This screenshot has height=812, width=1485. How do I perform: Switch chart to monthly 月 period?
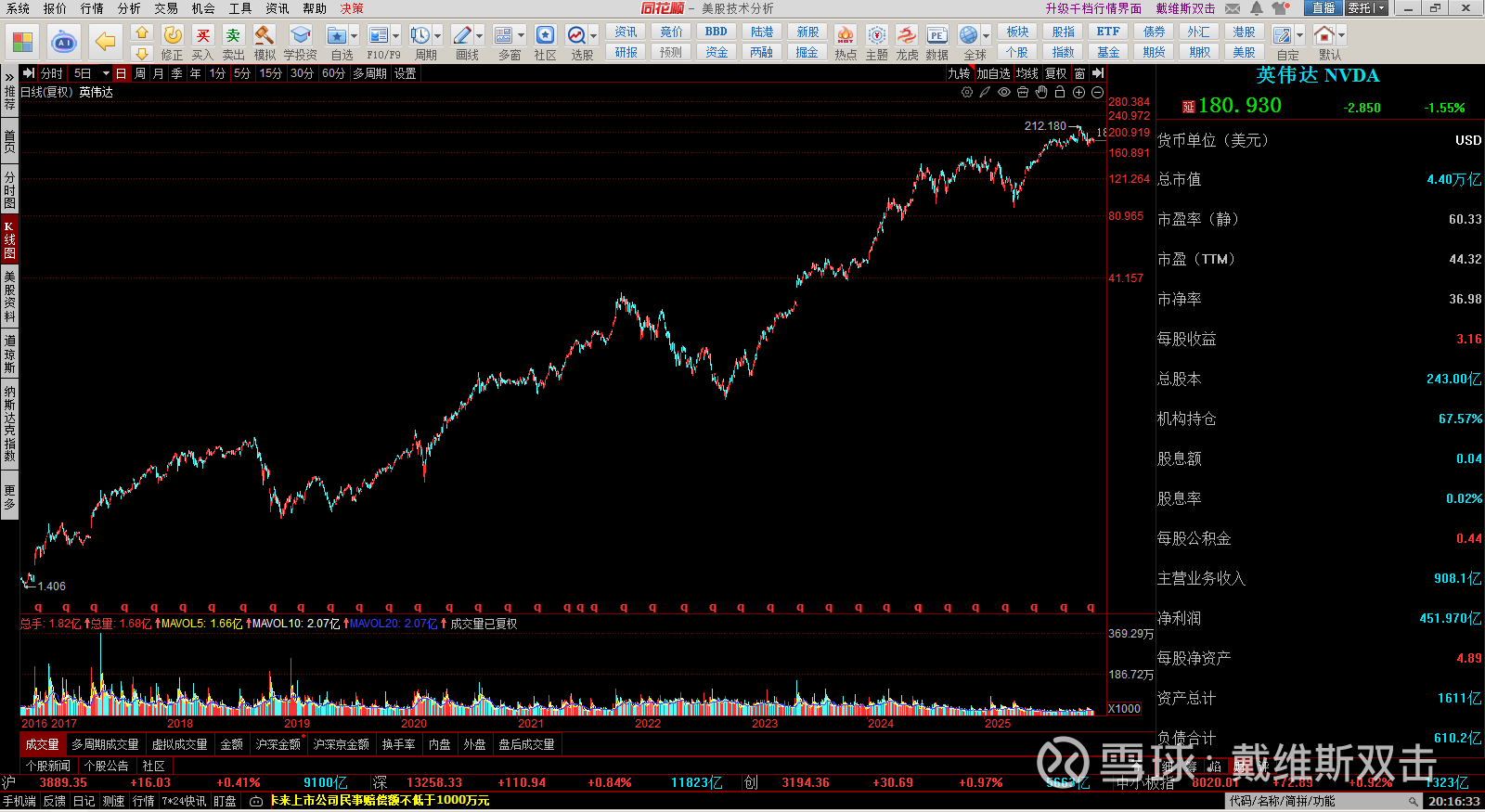pos(158,73)
